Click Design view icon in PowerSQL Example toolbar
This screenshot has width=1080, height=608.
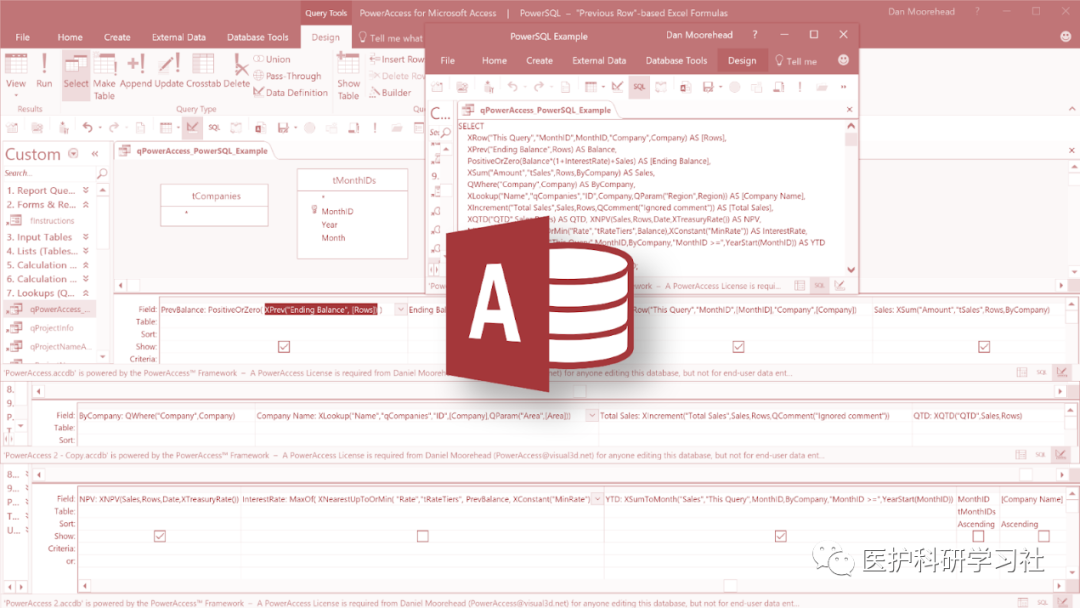(617, 87)
